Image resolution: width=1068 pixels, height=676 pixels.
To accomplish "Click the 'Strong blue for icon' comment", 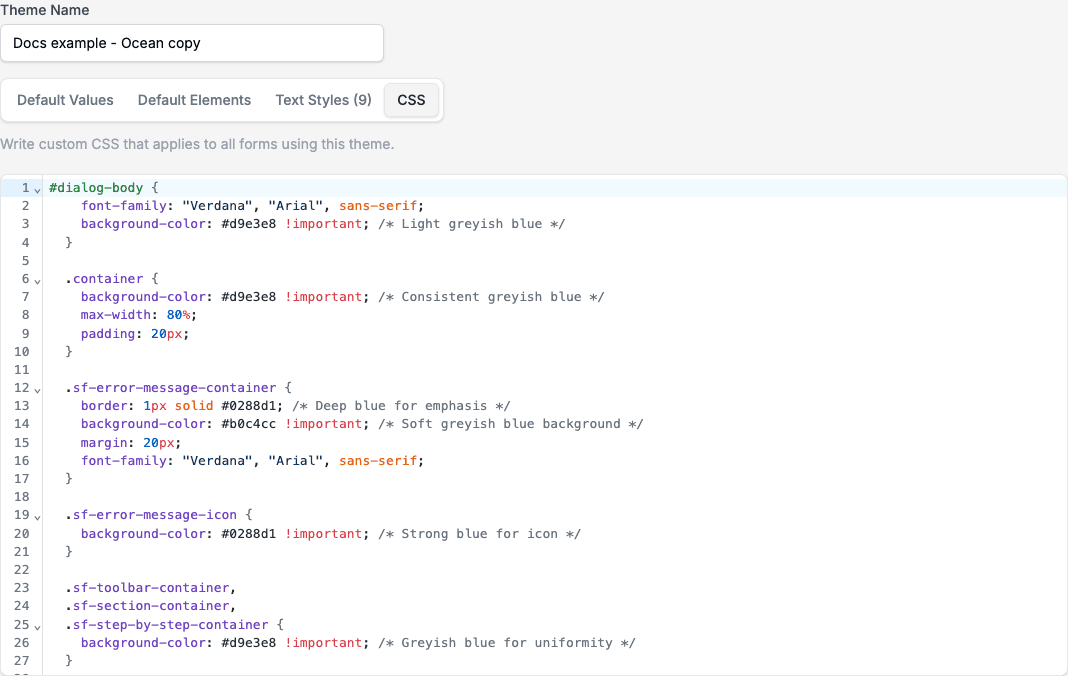I will 480,534.
